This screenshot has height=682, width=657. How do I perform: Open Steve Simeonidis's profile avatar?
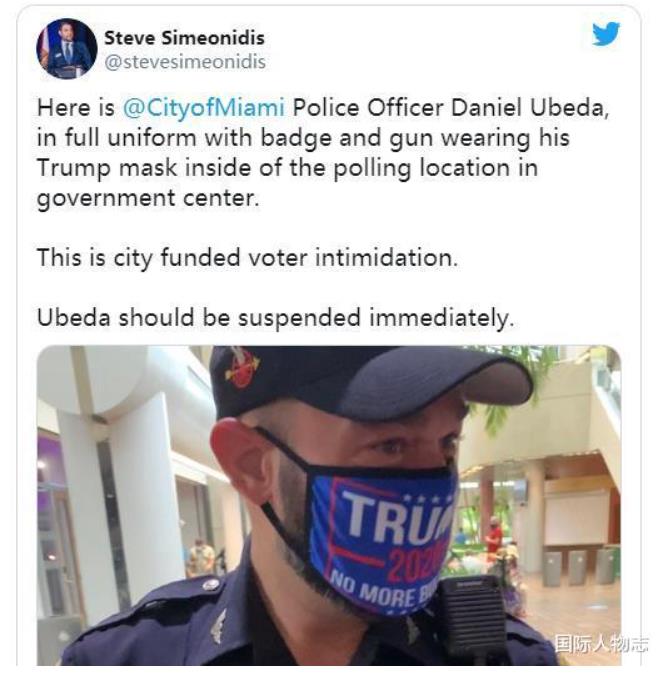[x=67, y=49]
